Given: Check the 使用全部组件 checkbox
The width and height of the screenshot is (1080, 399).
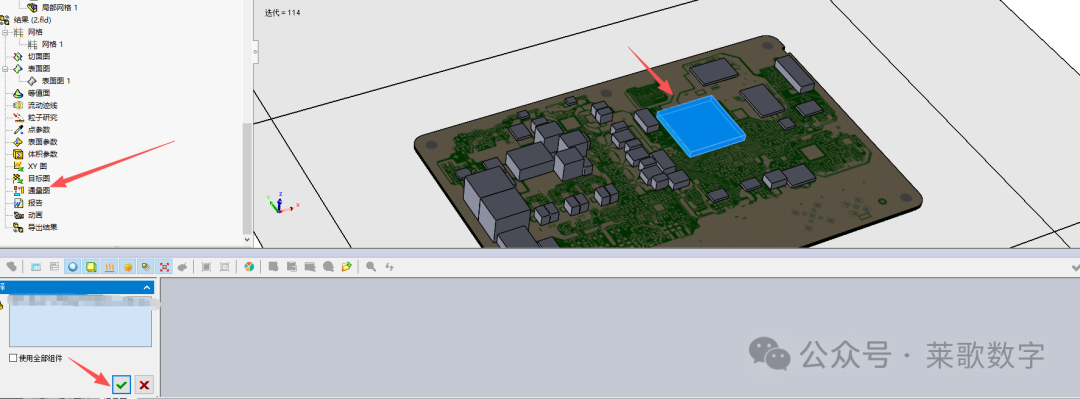Looking at the screenshot, I should (13, 358).
